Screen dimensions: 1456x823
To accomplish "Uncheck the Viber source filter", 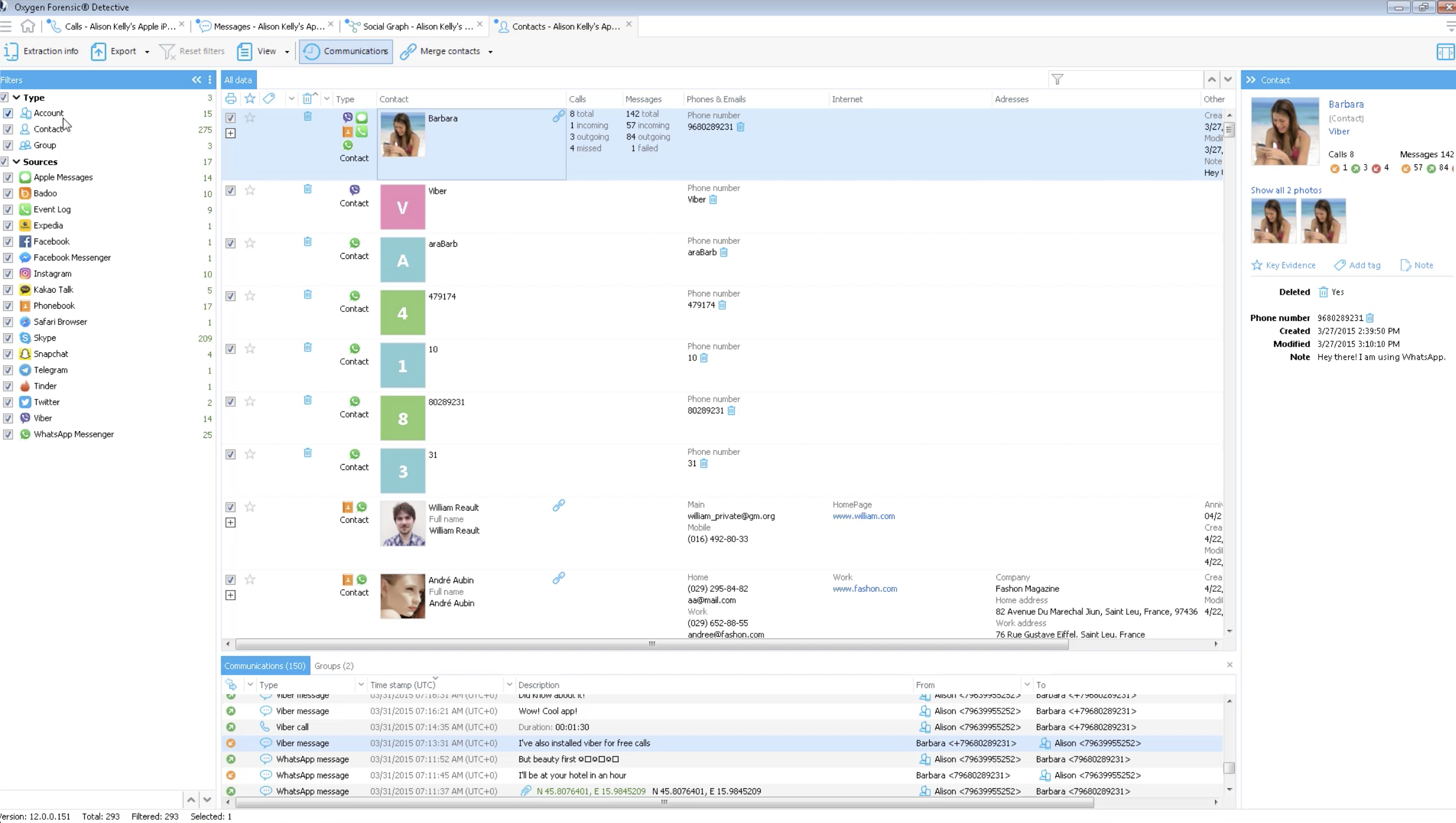I will point(8,419).
